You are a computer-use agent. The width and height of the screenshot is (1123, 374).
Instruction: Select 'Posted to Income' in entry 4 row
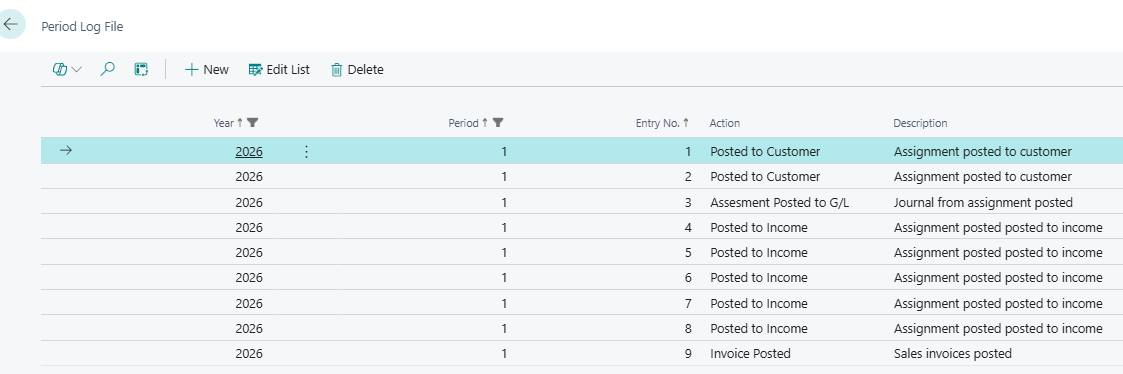click(758, 227)
